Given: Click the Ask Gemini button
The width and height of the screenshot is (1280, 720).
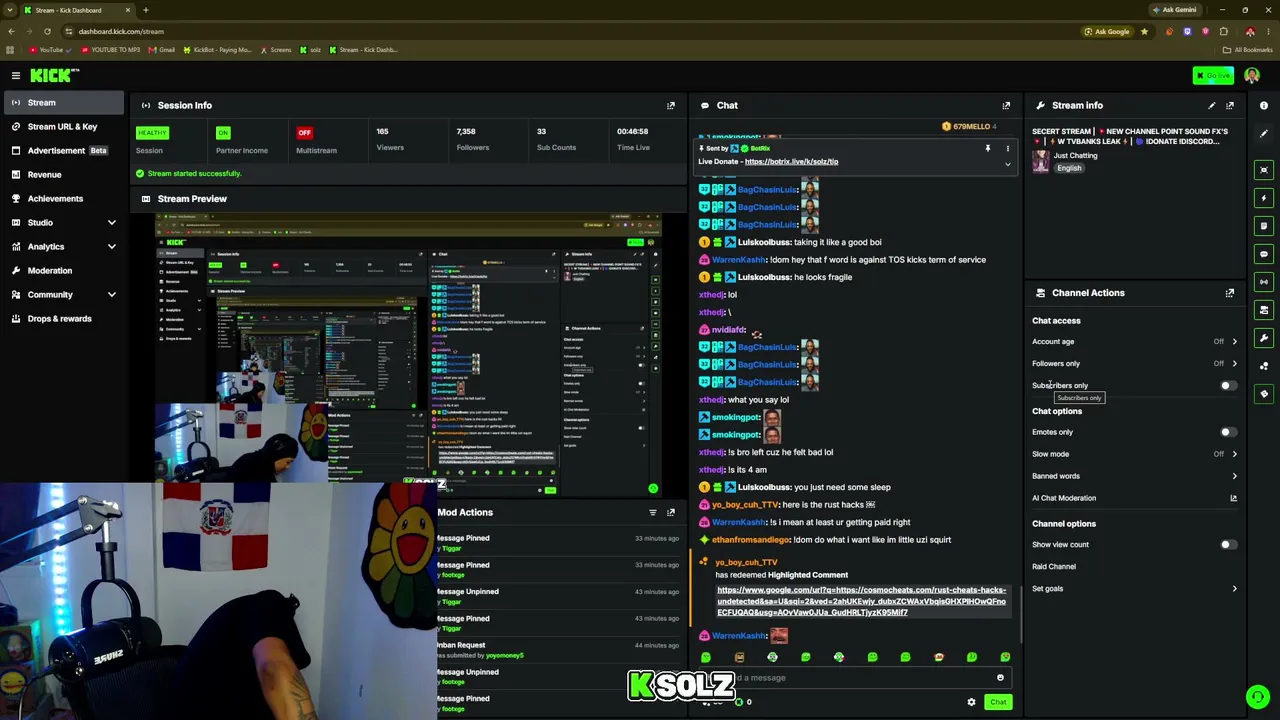Looking at the screenshot, I should point(1174,10).
